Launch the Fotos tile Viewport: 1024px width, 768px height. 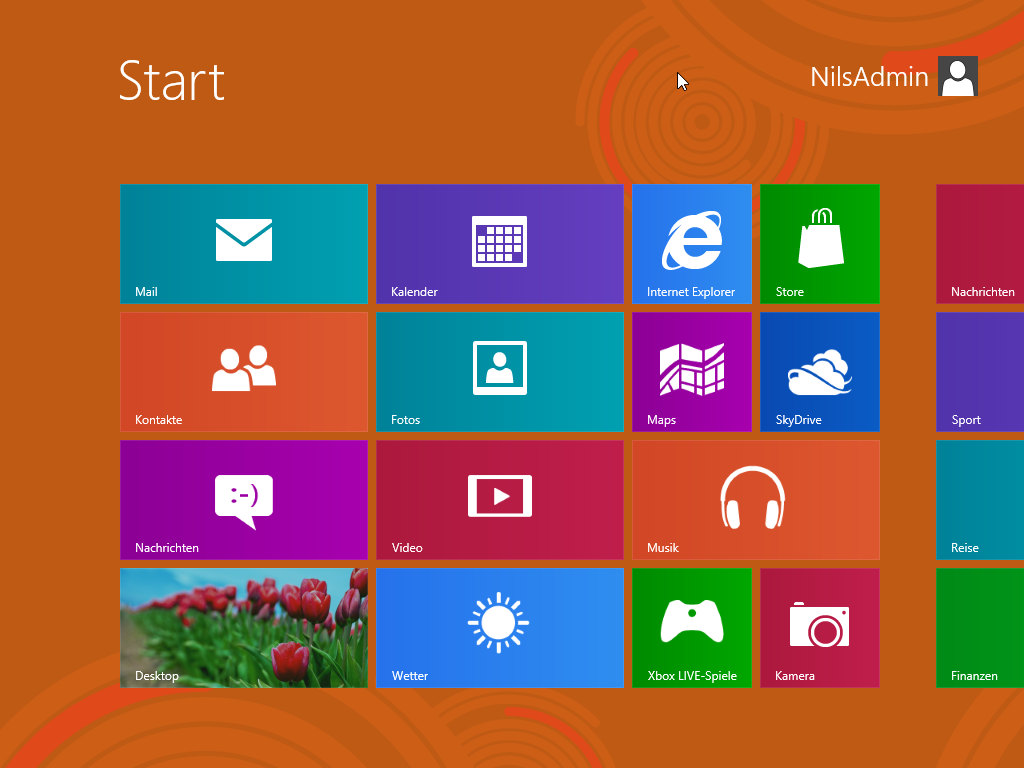pyautogui.click(x=500, y=372)
